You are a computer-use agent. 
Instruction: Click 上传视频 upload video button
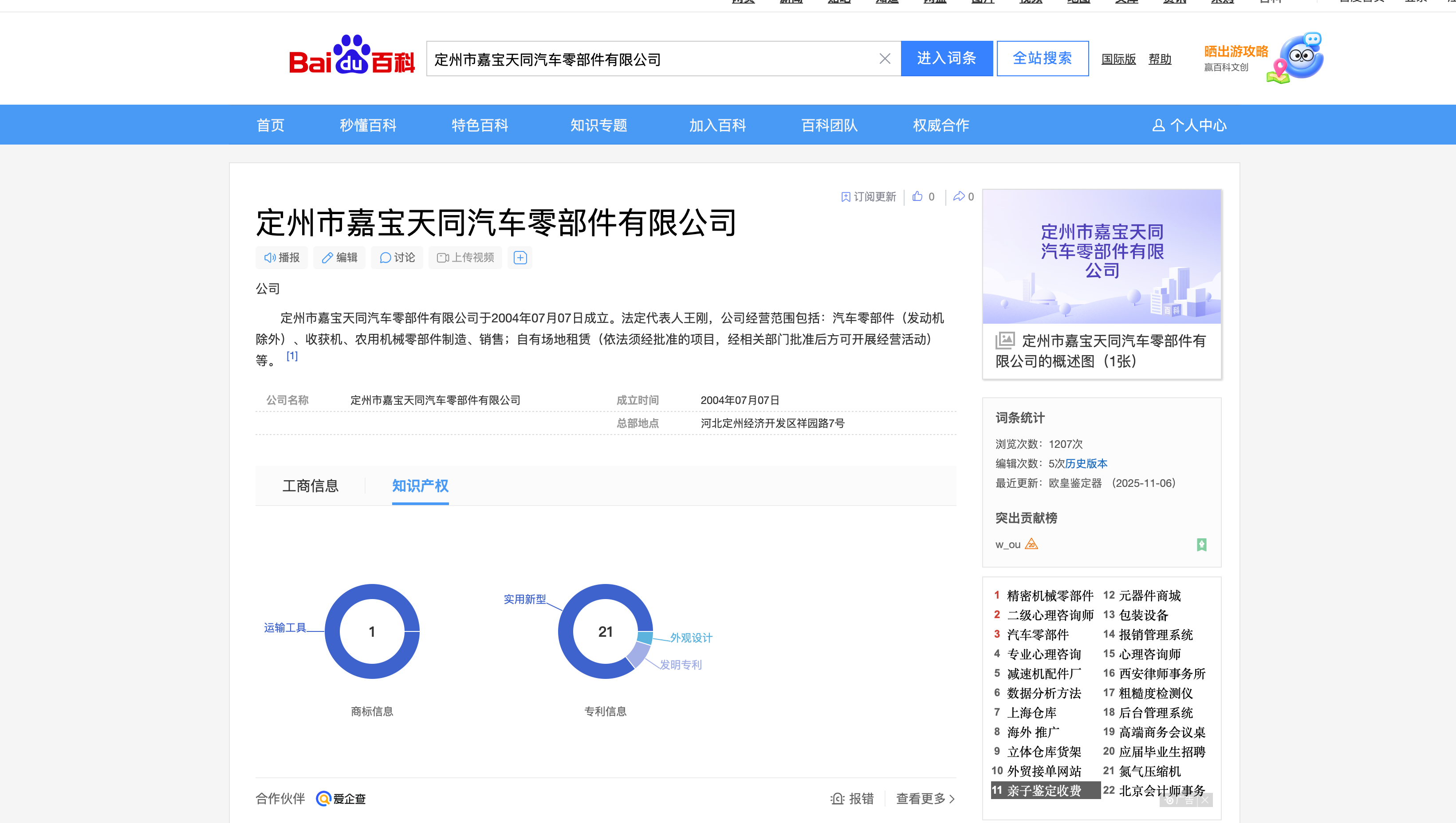point(465,258)
